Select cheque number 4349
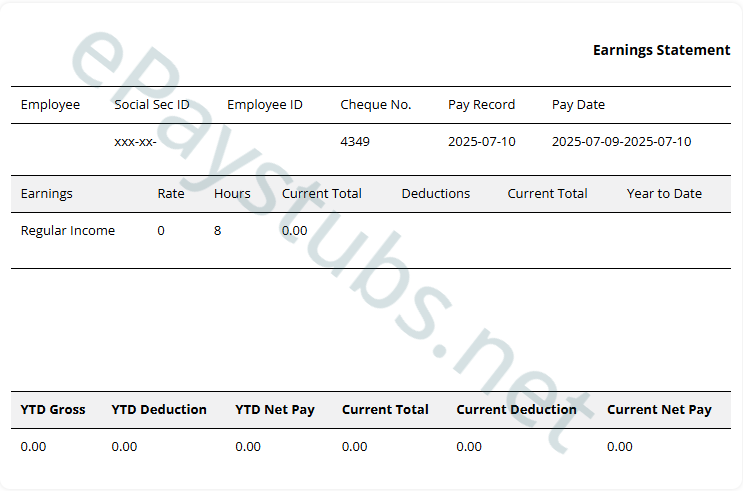This screenshot has width=743, height=491. click(x=354, y=142)
